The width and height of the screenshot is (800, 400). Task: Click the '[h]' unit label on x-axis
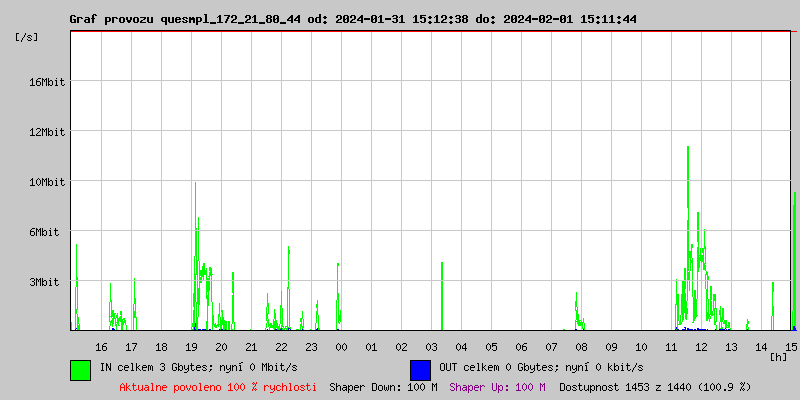(x=778, y=356)
